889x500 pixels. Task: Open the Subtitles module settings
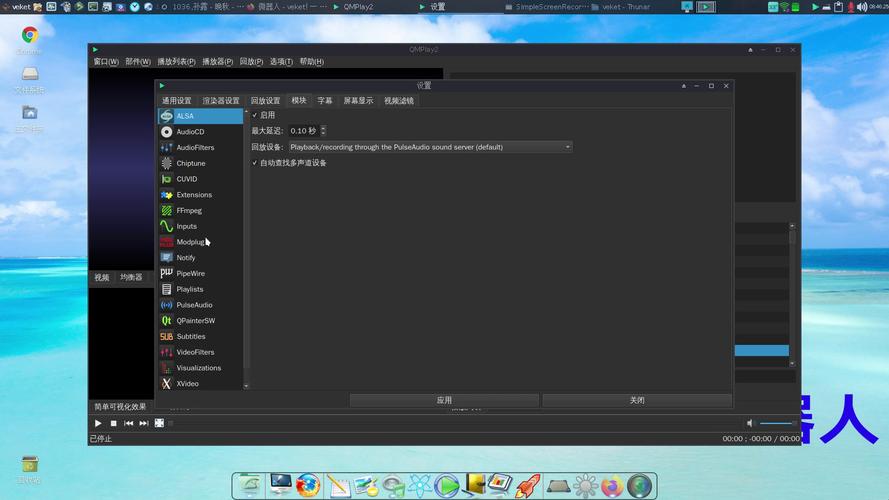point(201,336)
